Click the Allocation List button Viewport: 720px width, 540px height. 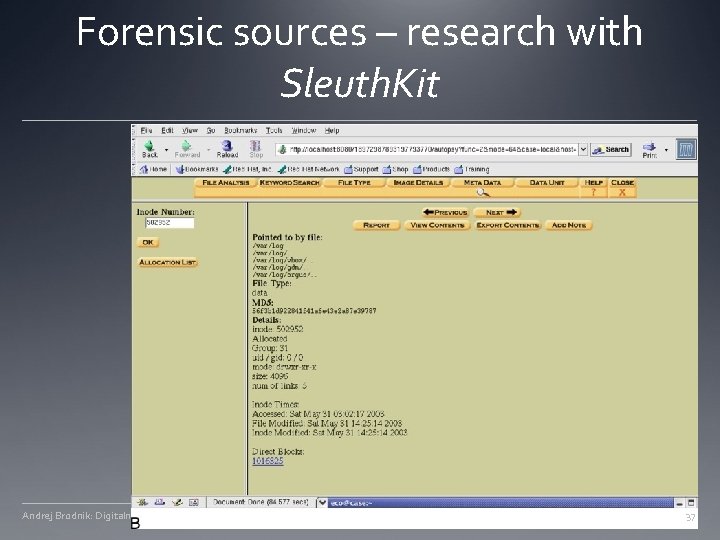[168, 263]
